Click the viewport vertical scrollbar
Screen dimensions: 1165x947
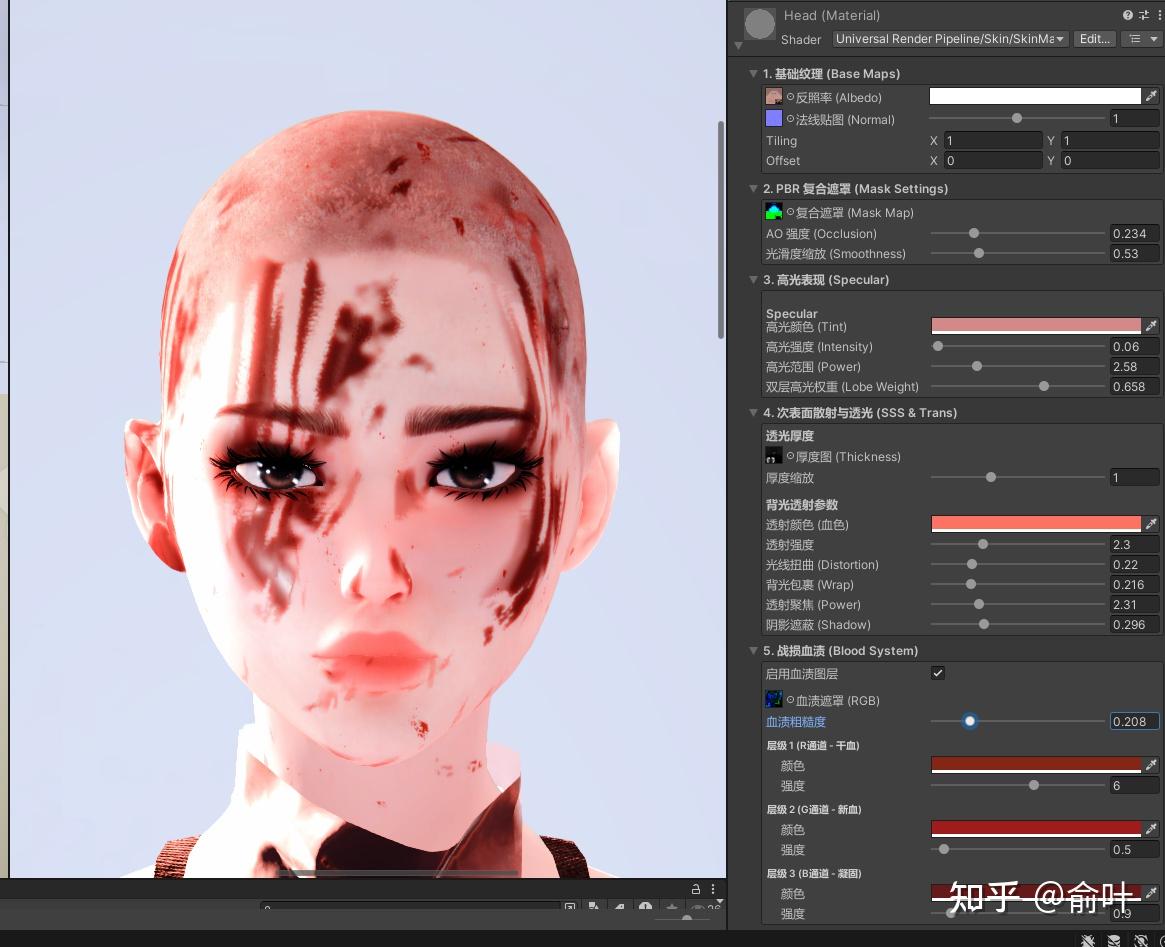721,230
